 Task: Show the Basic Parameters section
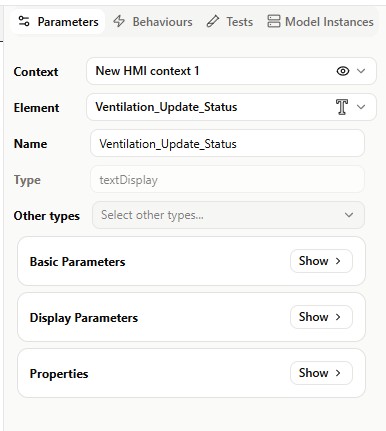pos(321,261)
